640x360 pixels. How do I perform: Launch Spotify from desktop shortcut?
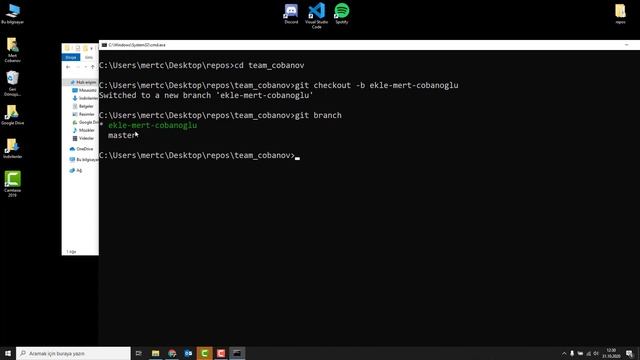pos(342,13)
